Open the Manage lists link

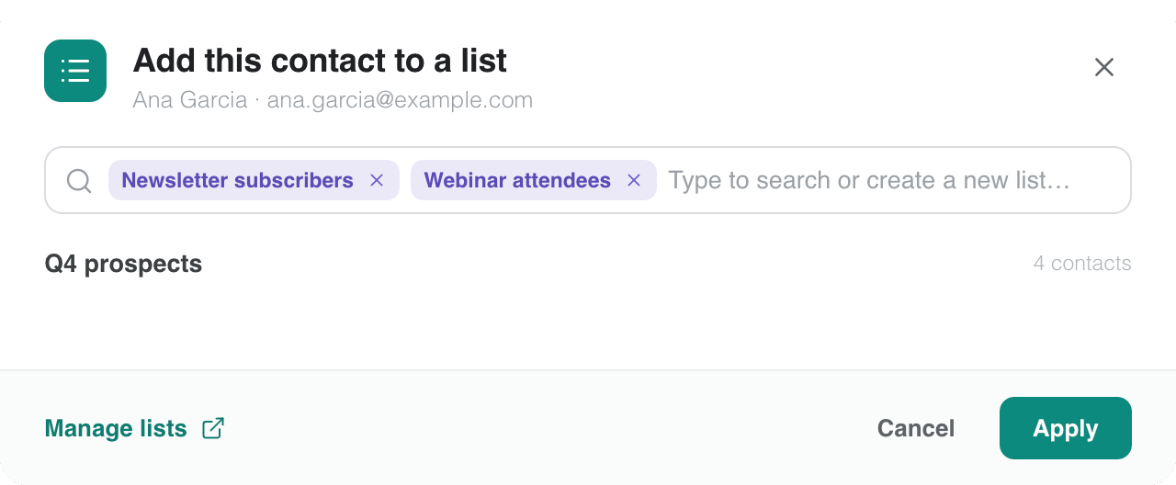[116, 429]
